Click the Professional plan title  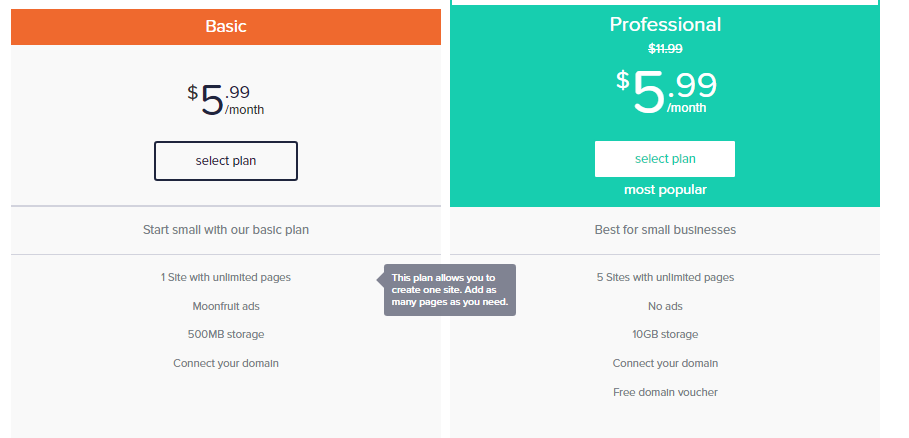(665, 25)
